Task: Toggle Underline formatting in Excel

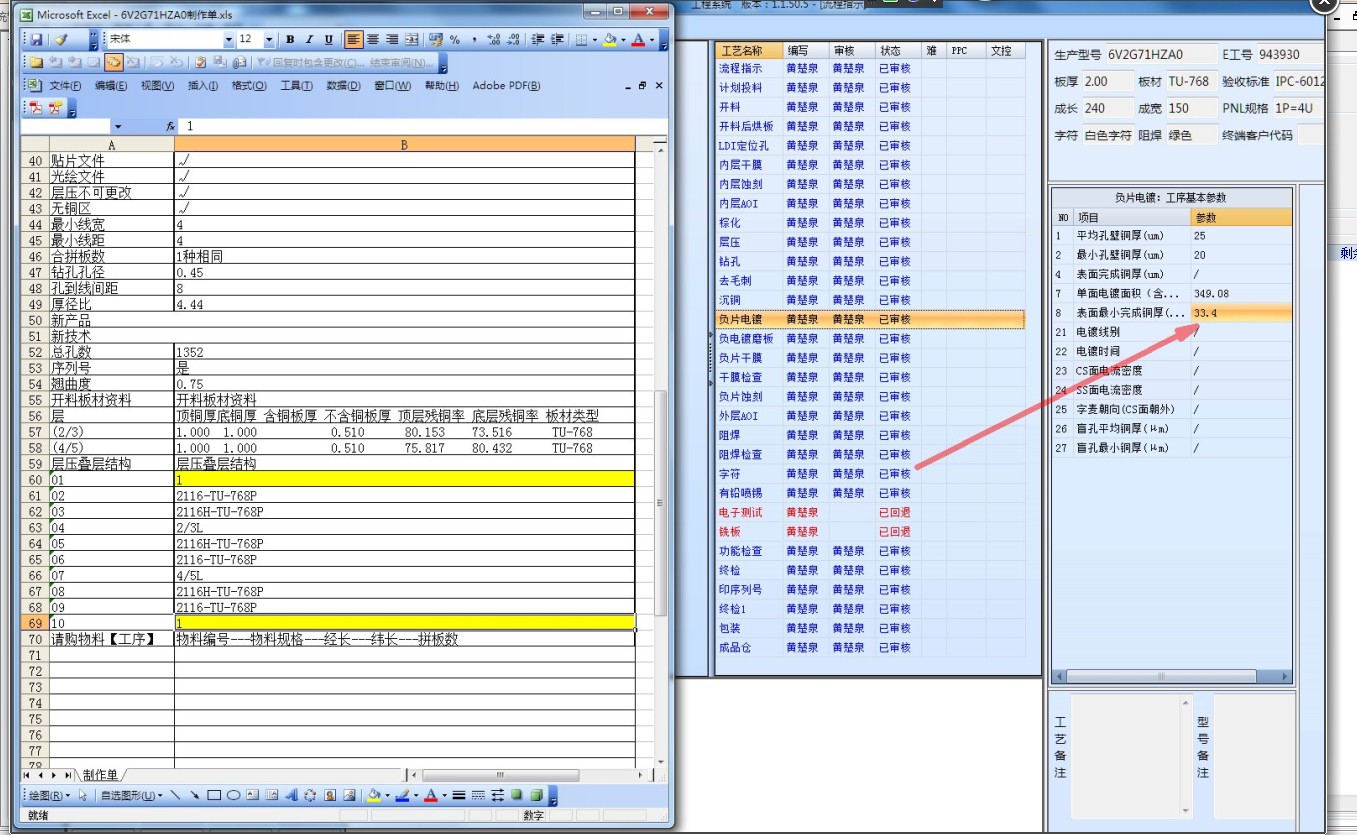Action: [x=328, y=39]
